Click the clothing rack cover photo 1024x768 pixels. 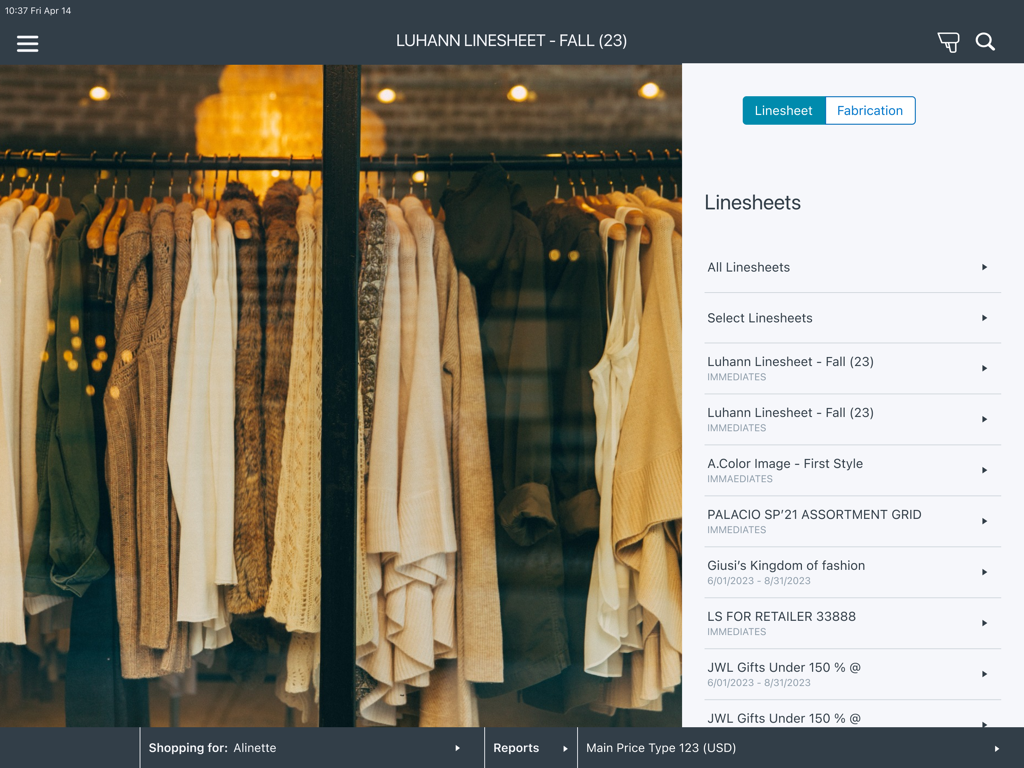click(x=340, y=400)
